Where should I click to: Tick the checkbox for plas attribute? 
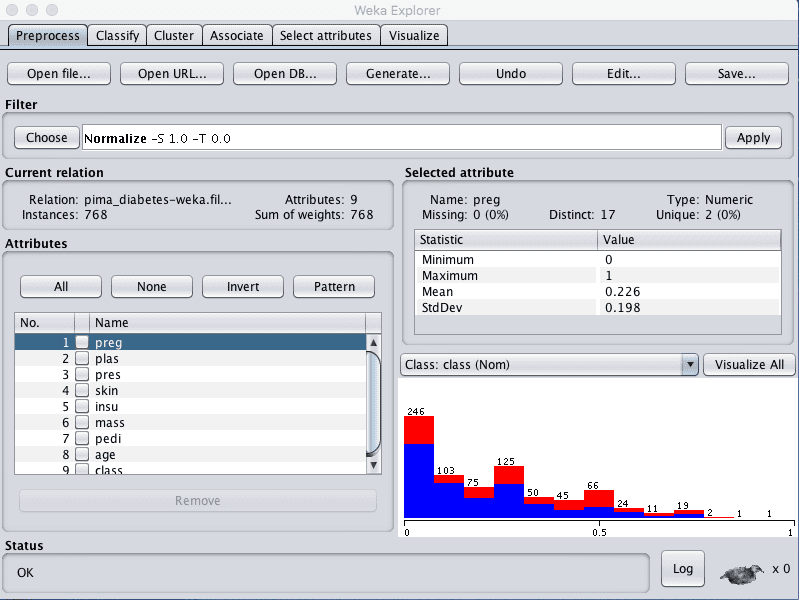[x=82, y=358]
